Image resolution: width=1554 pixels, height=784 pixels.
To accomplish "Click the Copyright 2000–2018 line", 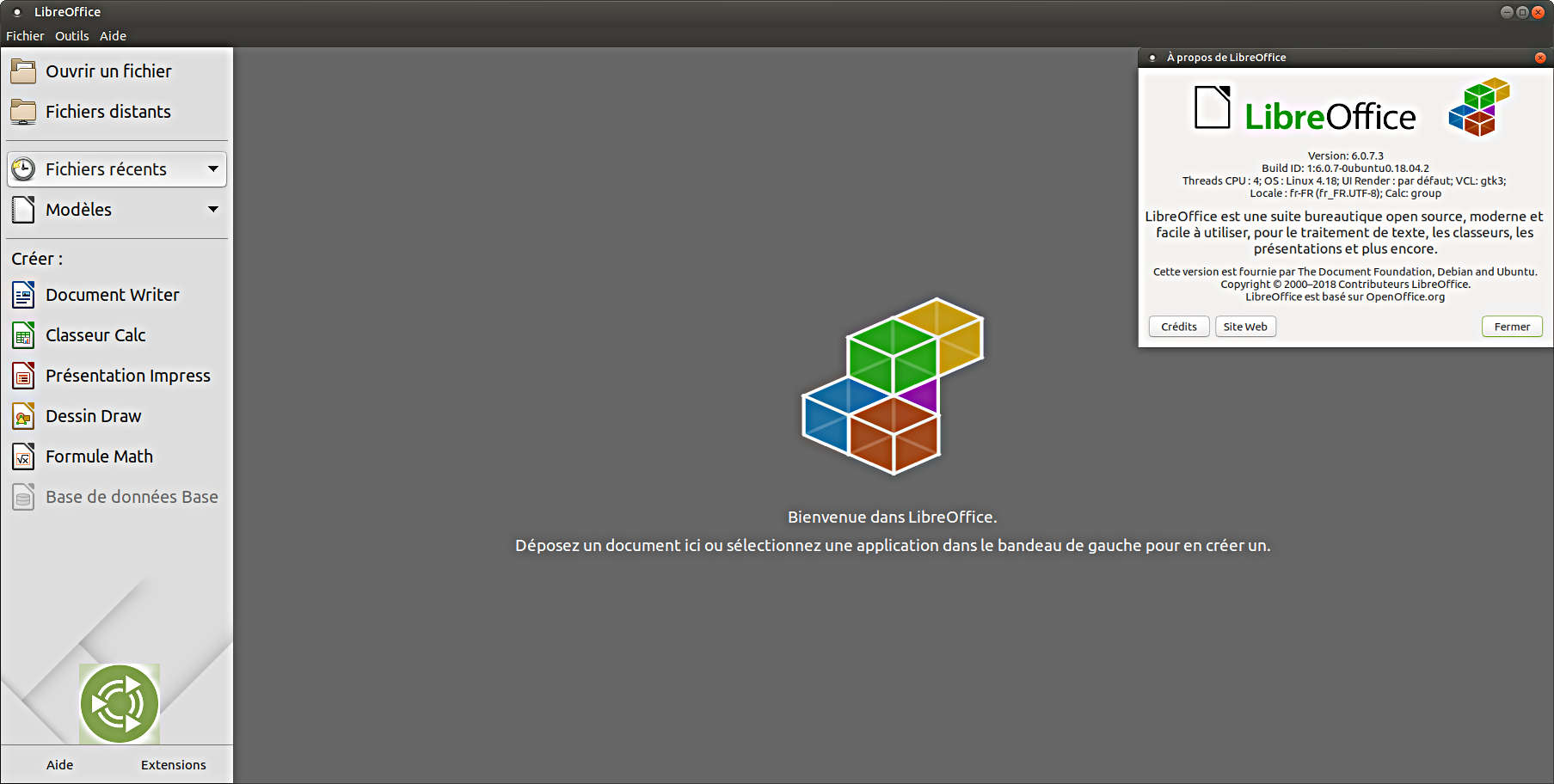I will 1346,285.
